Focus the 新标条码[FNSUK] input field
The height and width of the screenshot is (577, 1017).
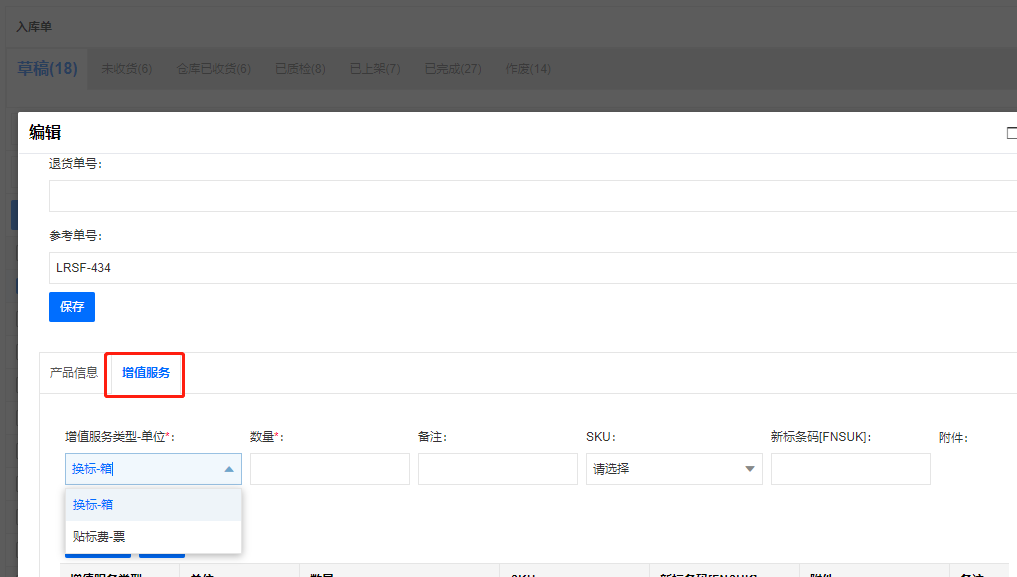[850, 469]
